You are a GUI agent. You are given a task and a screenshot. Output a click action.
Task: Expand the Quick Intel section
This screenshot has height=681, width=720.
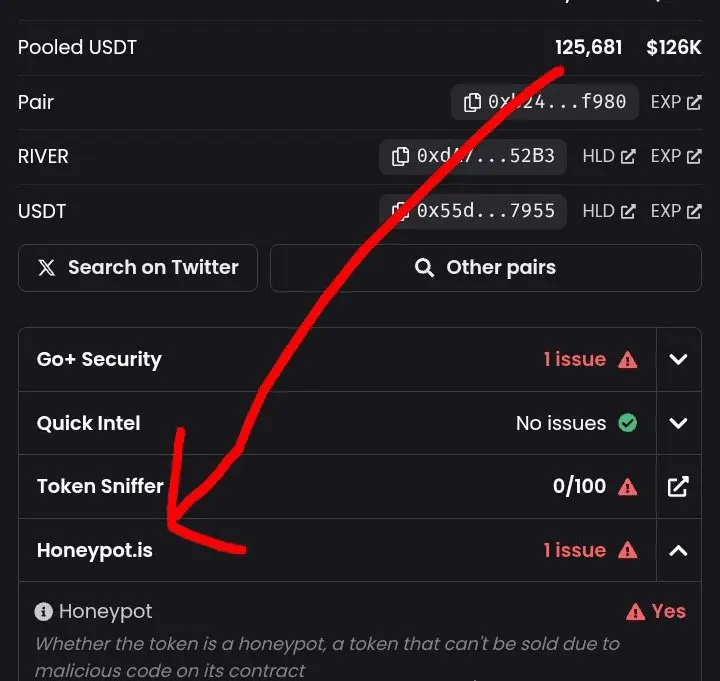(x=678, y=423)
